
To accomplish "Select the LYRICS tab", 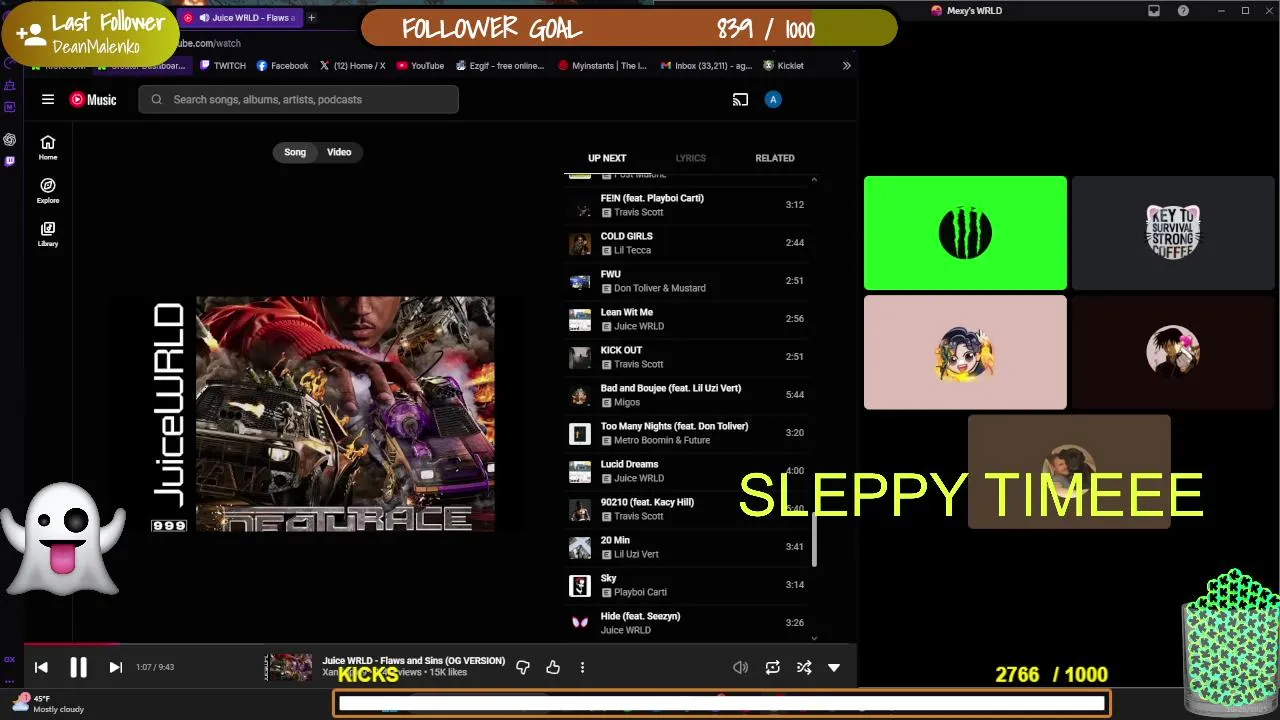I will (x=690, y=158).
